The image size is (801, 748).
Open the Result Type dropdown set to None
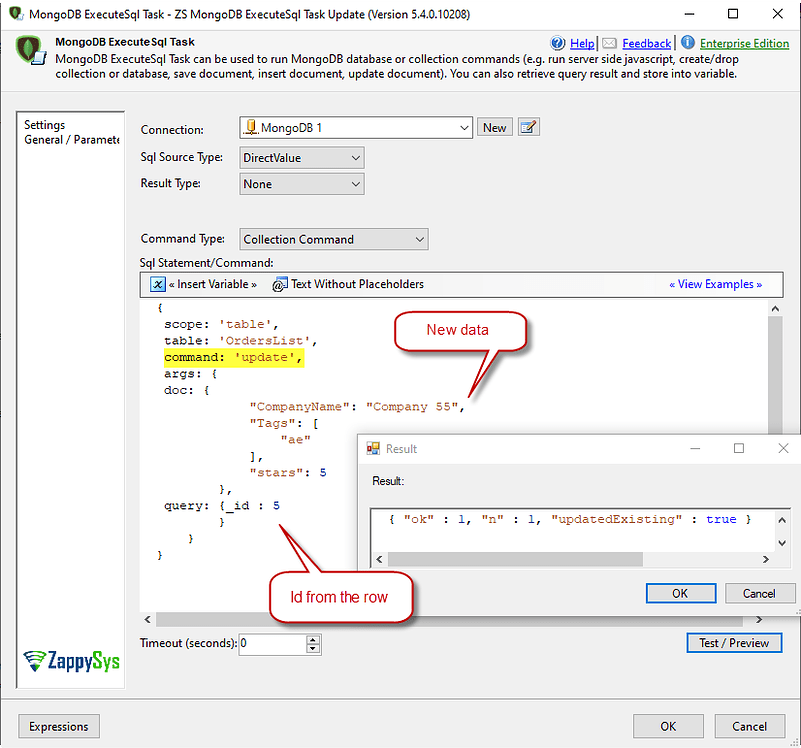[x=355, y=183]
